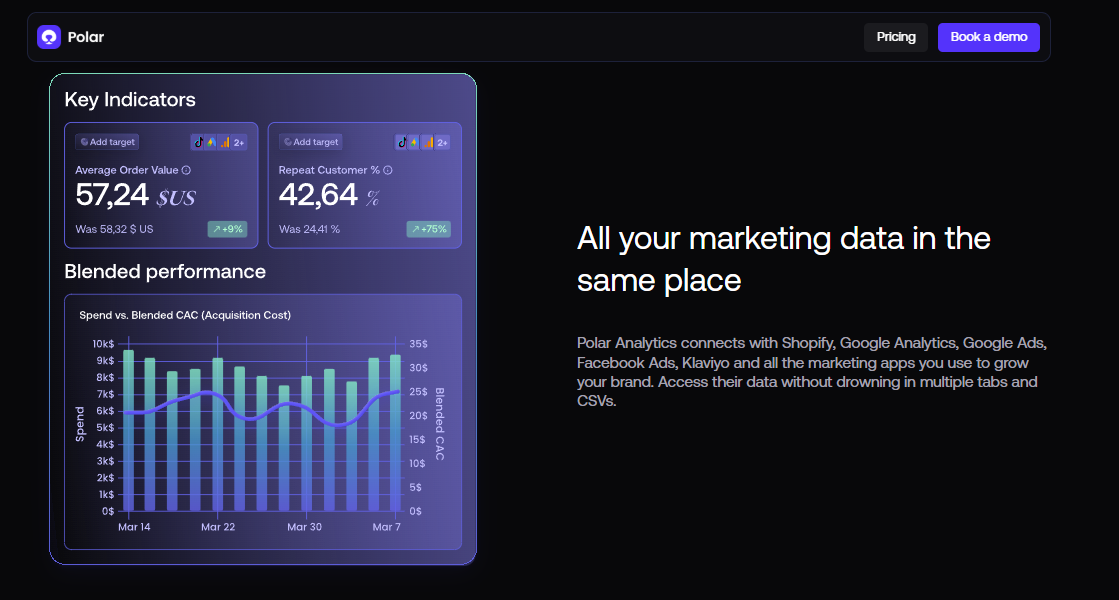
Task: Click the 57,24 value
Action: tap(112, 195)
